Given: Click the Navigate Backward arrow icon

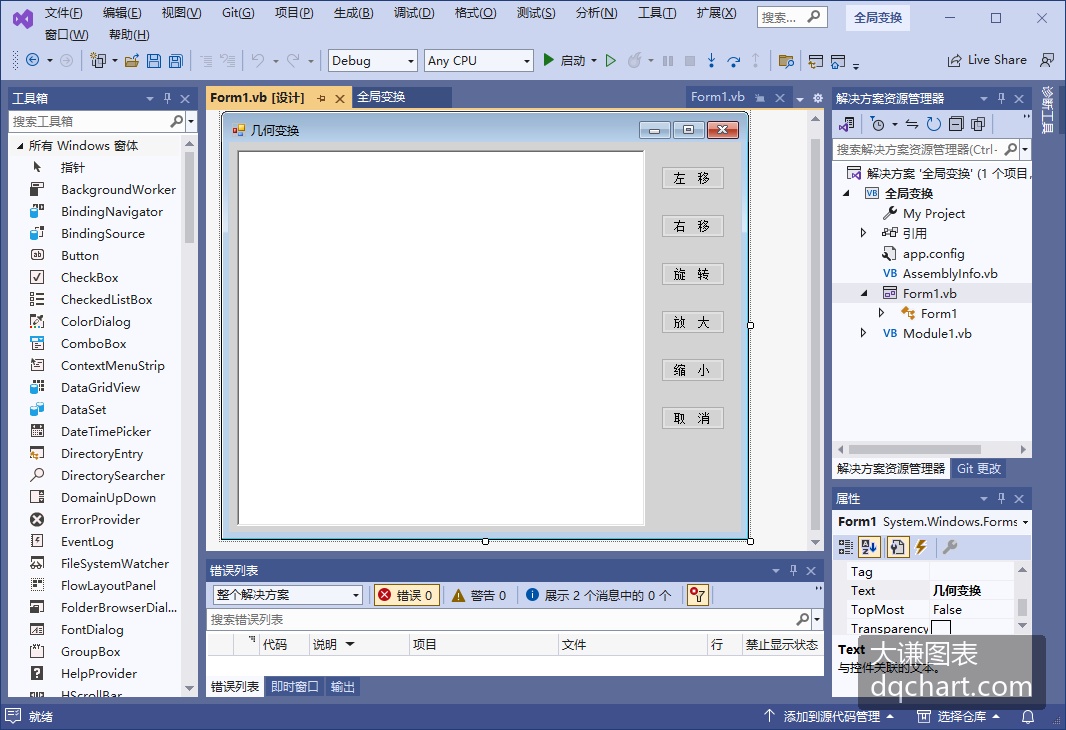Looking at the screenshot, I should coord(32,60).
